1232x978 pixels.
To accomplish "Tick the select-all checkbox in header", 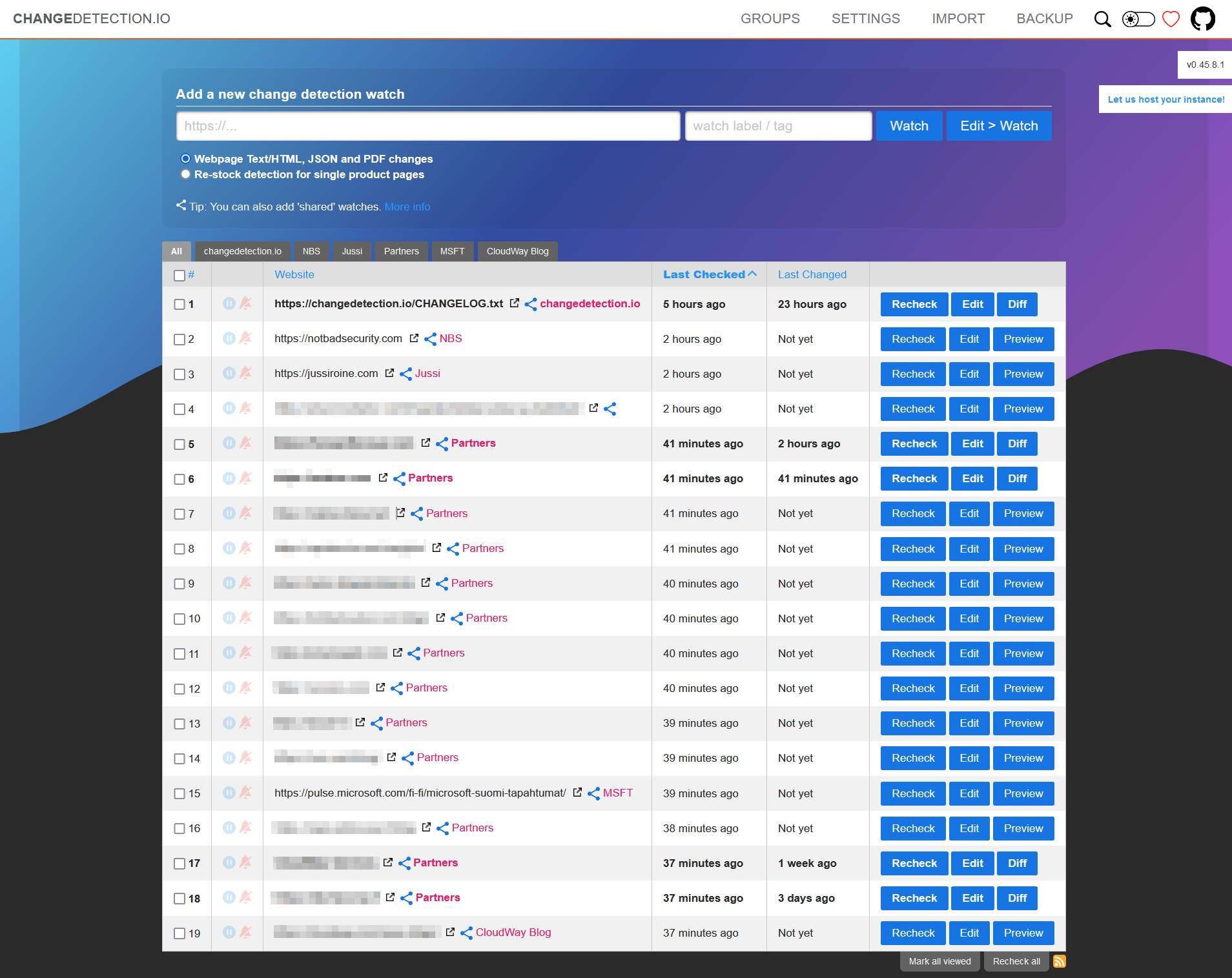I will click(x=180, y=276).
